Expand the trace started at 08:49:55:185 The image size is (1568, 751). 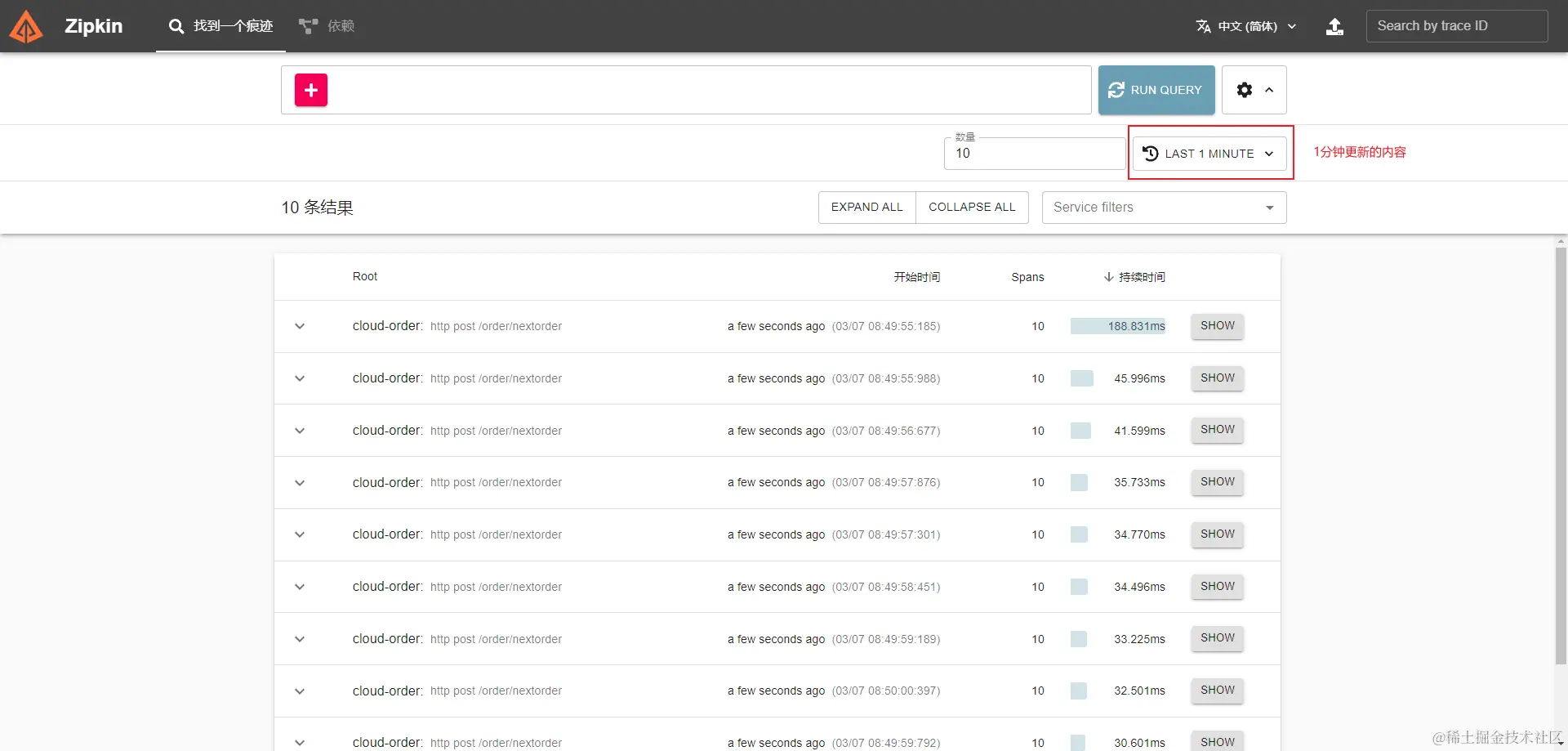[300, 326]
